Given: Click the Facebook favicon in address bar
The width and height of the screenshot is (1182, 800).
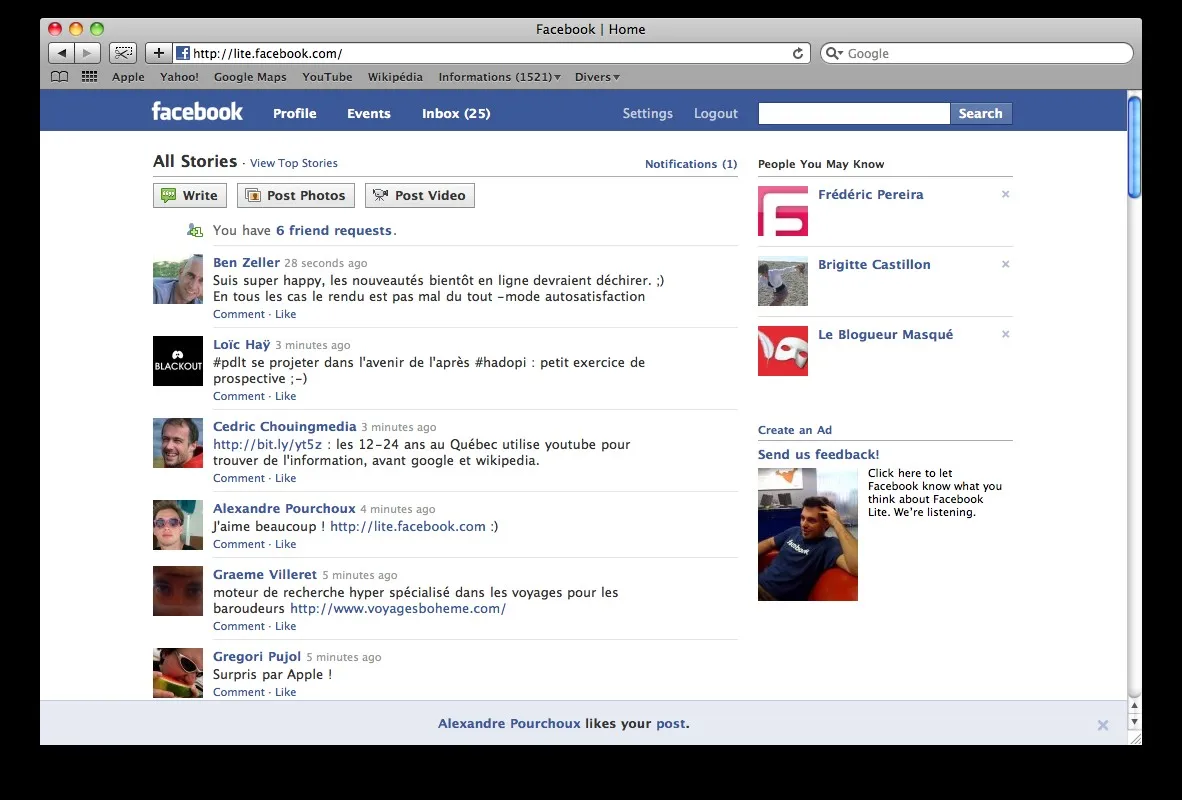Looking at the screenshot, I should [182, 53].
